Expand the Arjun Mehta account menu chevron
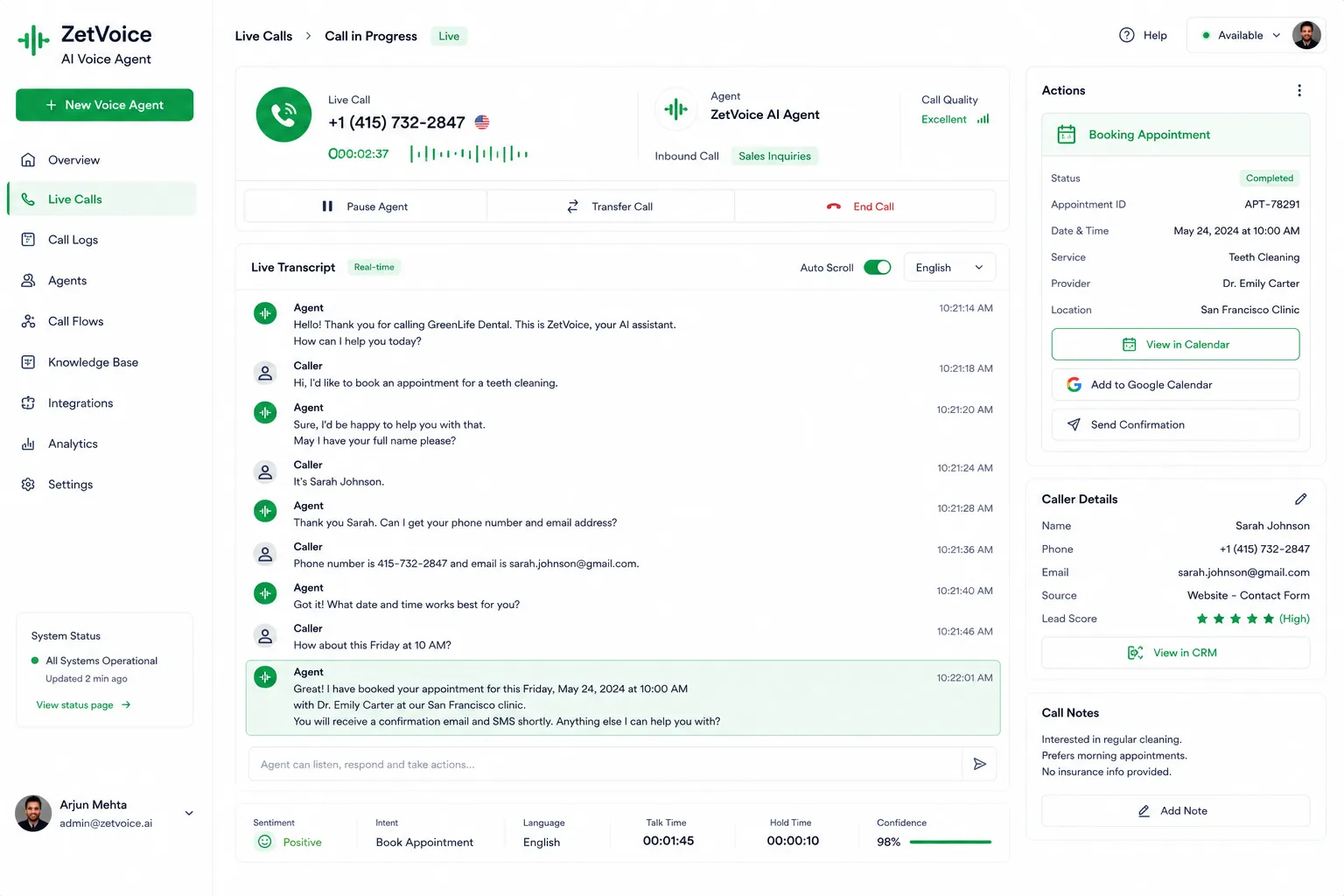This screenshot has width=1344, height=896. (189, 813)
